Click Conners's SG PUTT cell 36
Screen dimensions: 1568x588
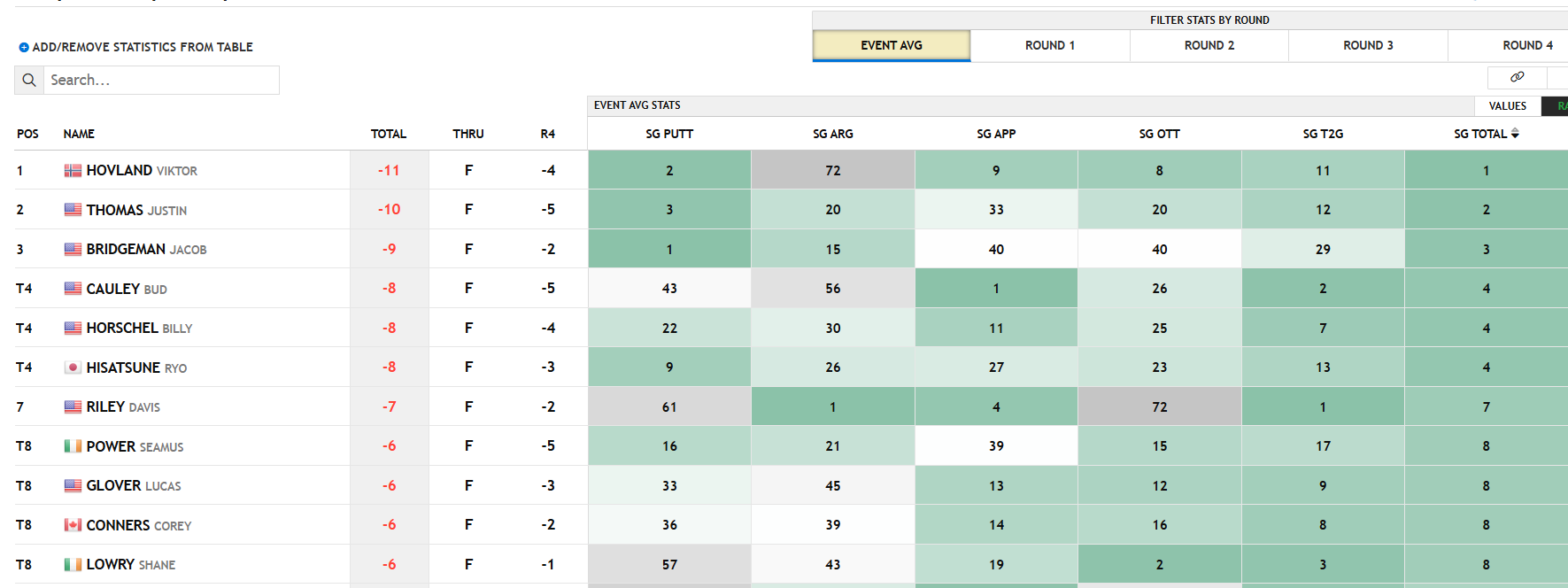click(x=669, y=525)
